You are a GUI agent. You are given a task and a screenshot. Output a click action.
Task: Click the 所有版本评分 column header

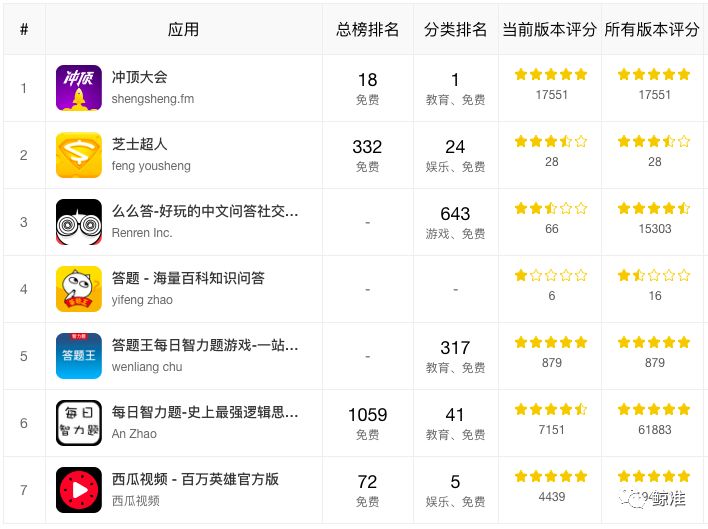(x=652, y=30)
